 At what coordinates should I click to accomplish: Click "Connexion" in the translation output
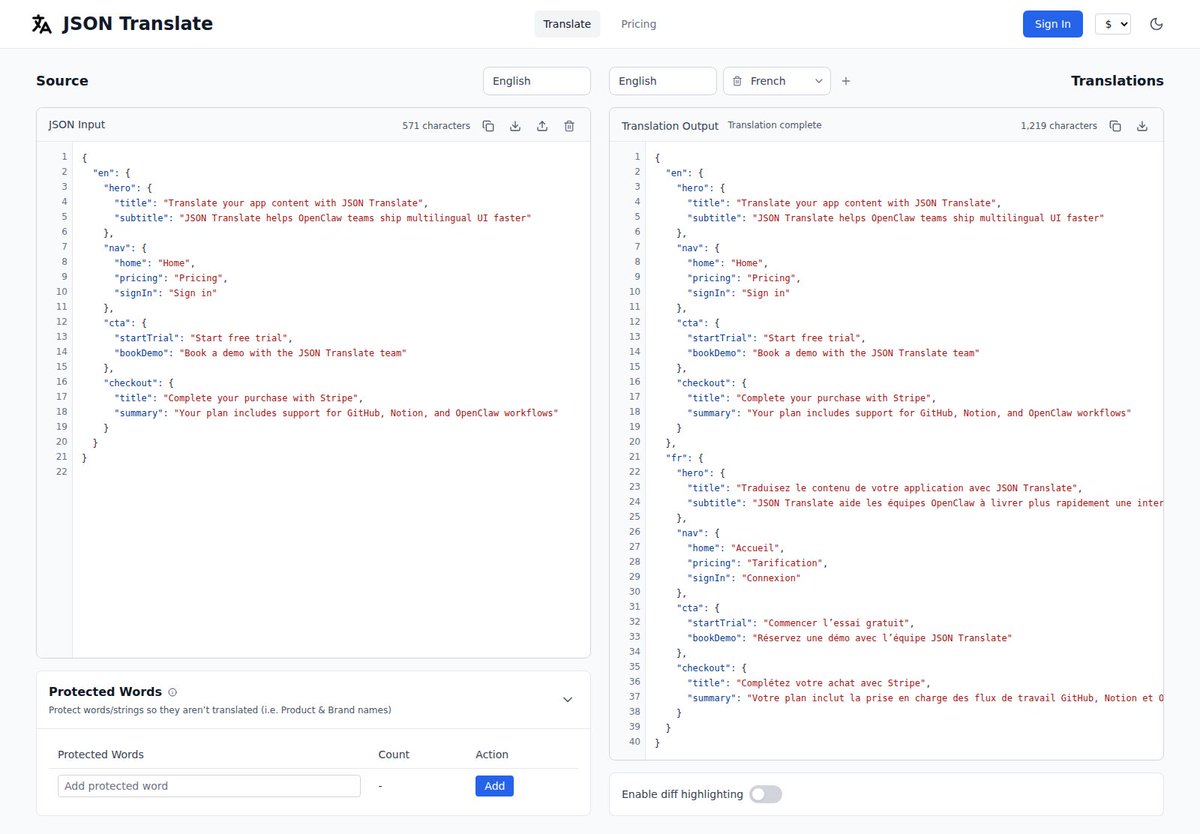771,577
